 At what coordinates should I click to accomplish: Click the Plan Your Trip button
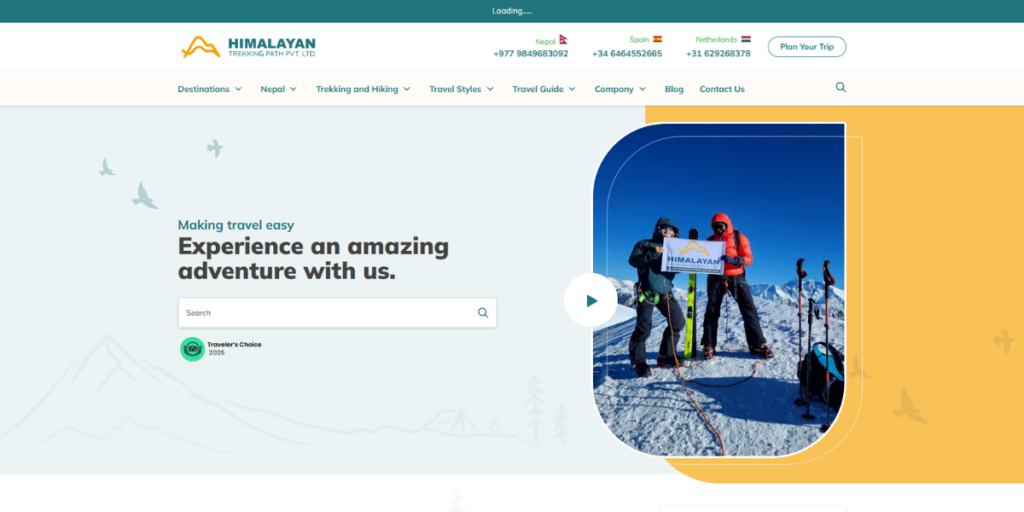[807, 47]
